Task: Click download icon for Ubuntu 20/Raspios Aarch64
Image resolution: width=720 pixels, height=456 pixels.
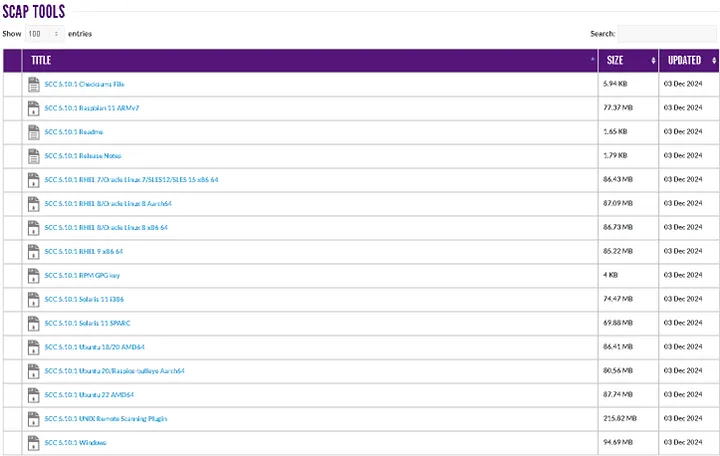Action: (x=34, y=371)
